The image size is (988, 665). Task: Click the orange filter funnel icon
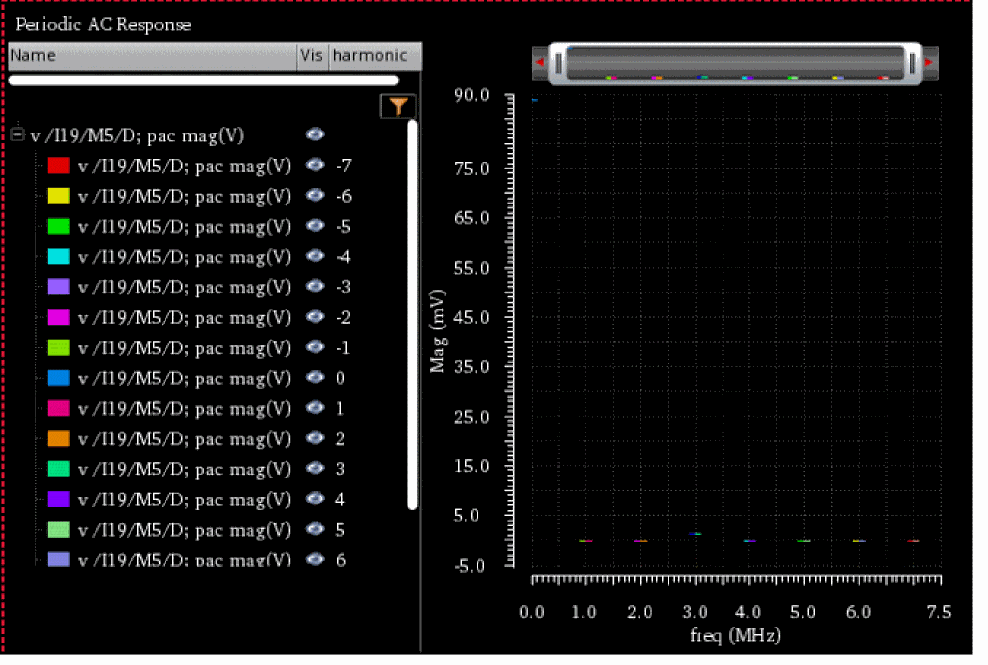(398, 106)
